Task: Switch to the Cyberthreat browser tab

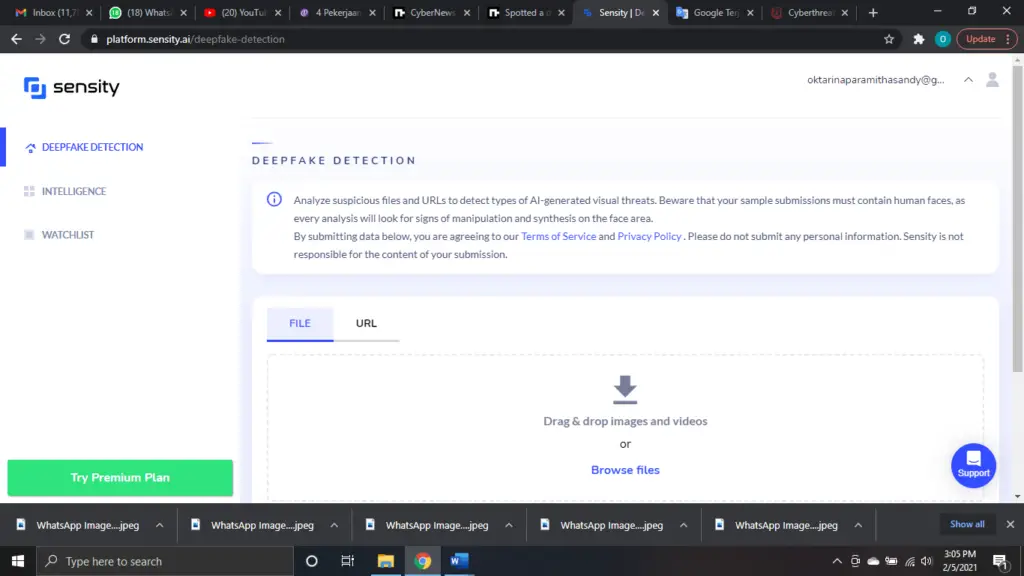Action: point(810,12)
